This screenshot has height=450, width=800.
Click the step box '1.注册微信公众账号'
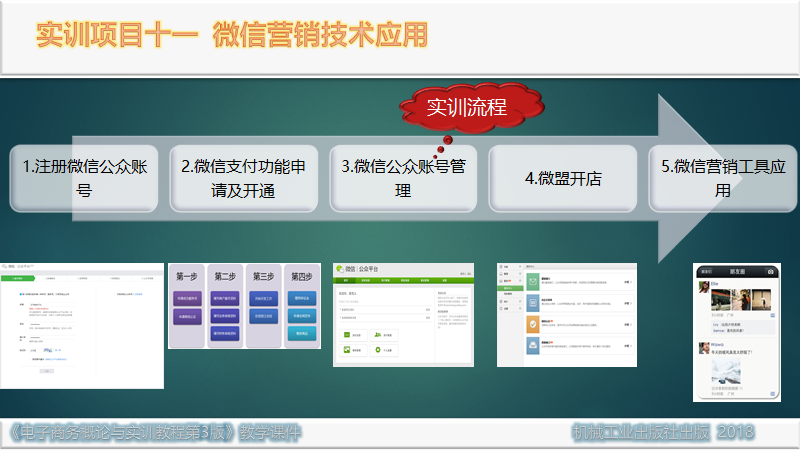click(84, 179)
